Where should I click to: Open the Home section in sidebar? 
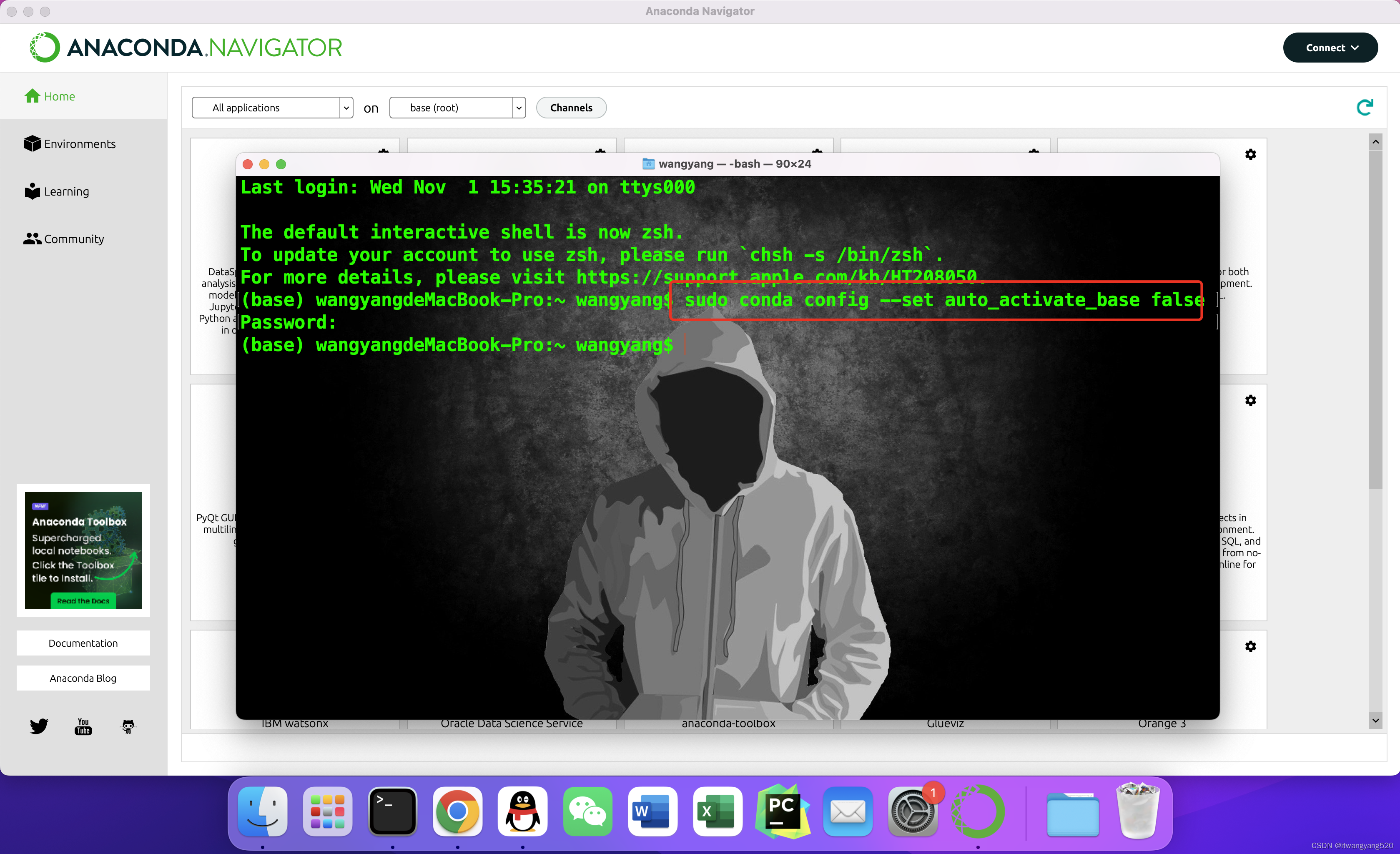[x=83, y=96]
